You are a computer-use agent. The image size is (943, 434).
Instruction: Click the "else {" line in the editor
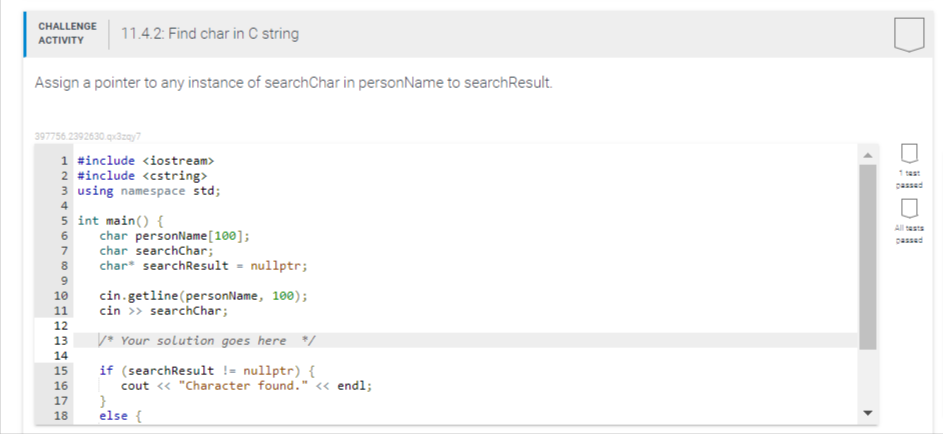tap(123, 415)
